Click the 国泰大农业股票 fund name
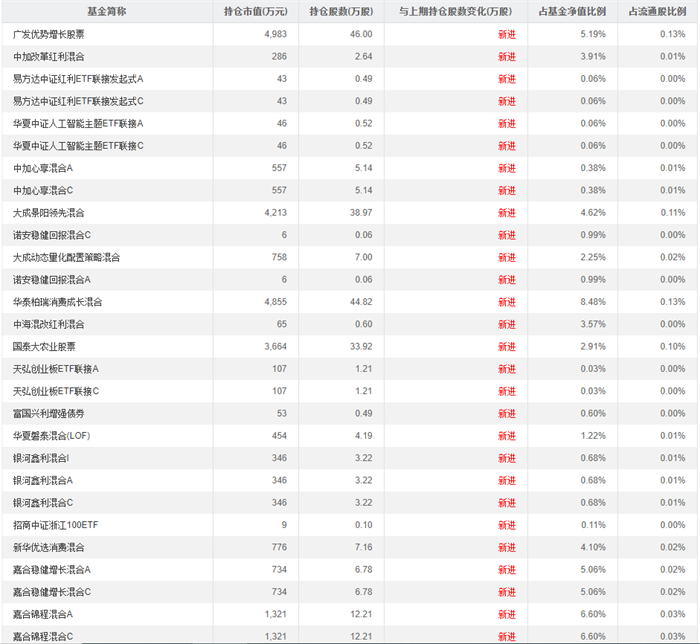 point(44,347)
